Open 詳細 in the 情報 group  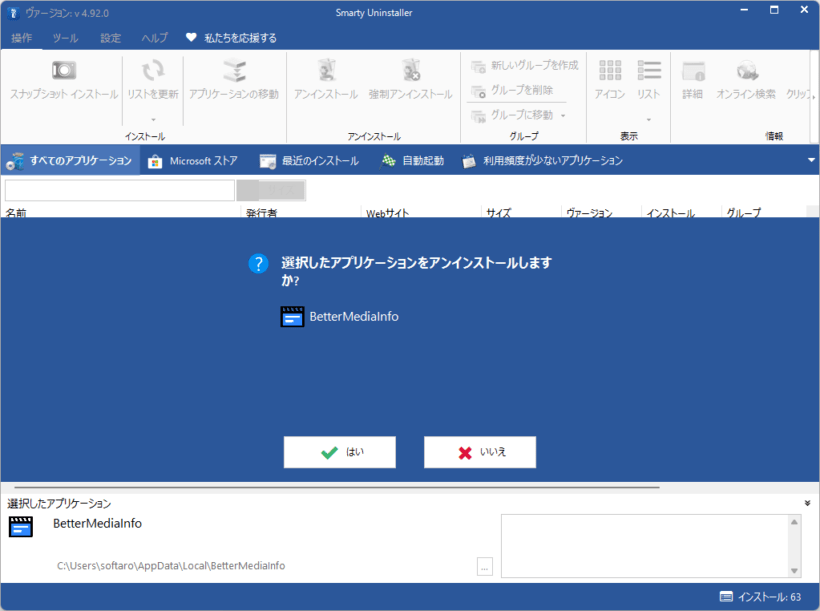click(x=693, y=80)
